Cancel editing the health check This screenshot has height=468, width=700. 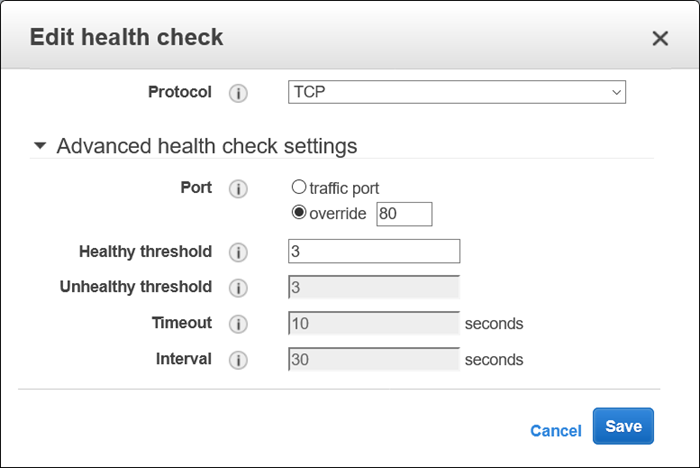point(555,431)
